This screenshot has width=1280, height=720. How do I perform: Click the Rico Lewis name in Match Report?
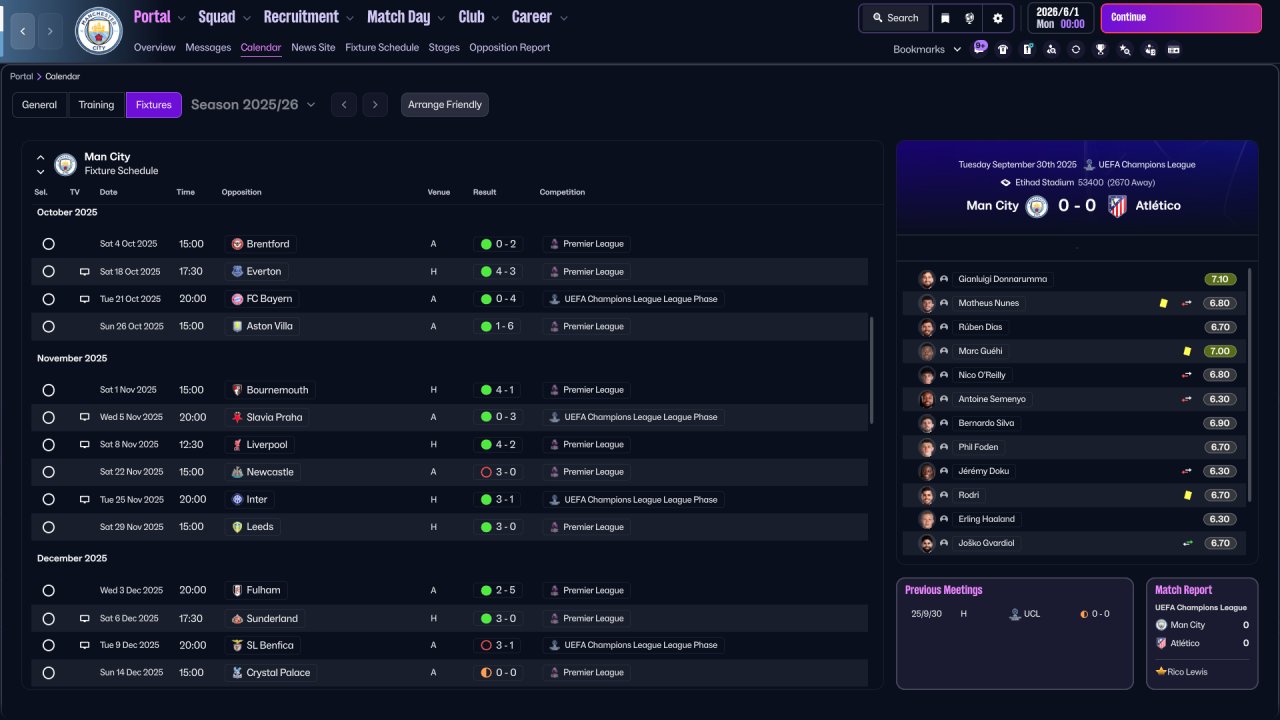pyautogui.click(x=1187, y=672)
